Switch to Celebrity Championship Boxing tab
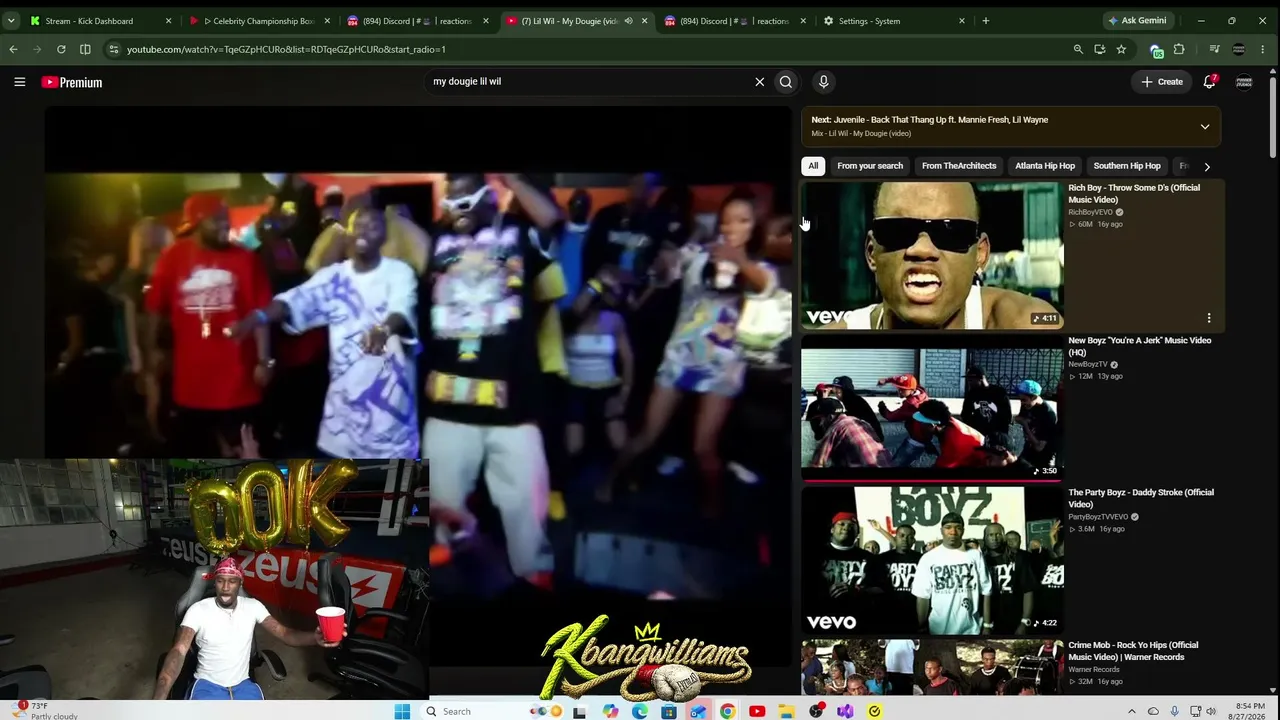This screenshot has height=720, width=1280. click(x=258, y=21)
